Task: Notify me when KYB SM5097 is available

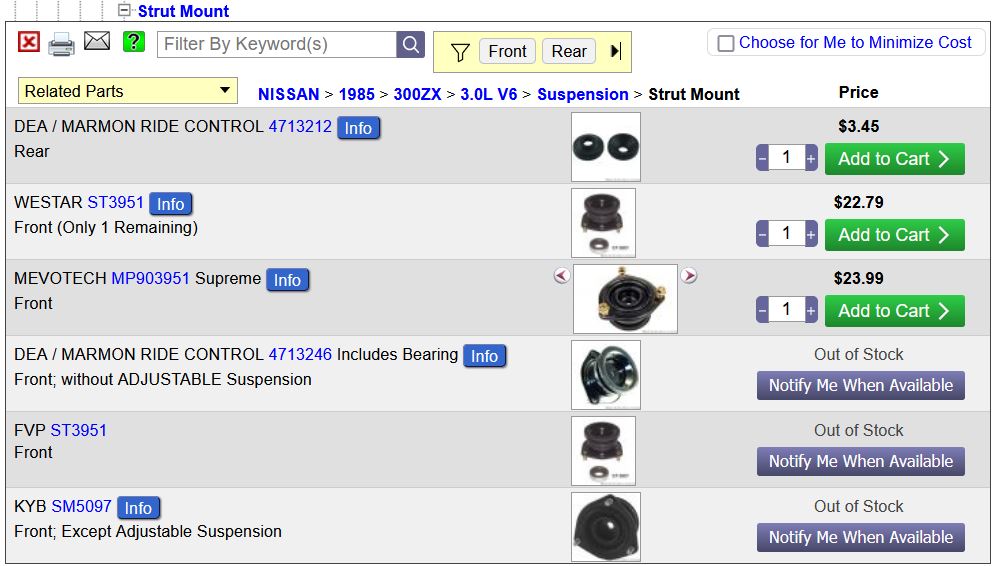Action: (x=861, y=537)
